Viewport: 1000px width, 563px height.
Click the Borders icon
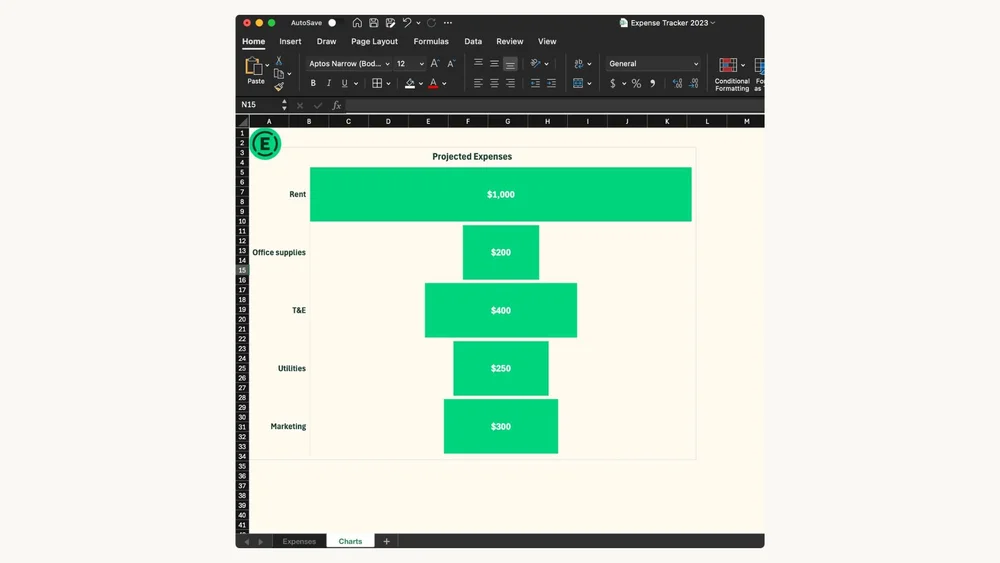point(377,84)
